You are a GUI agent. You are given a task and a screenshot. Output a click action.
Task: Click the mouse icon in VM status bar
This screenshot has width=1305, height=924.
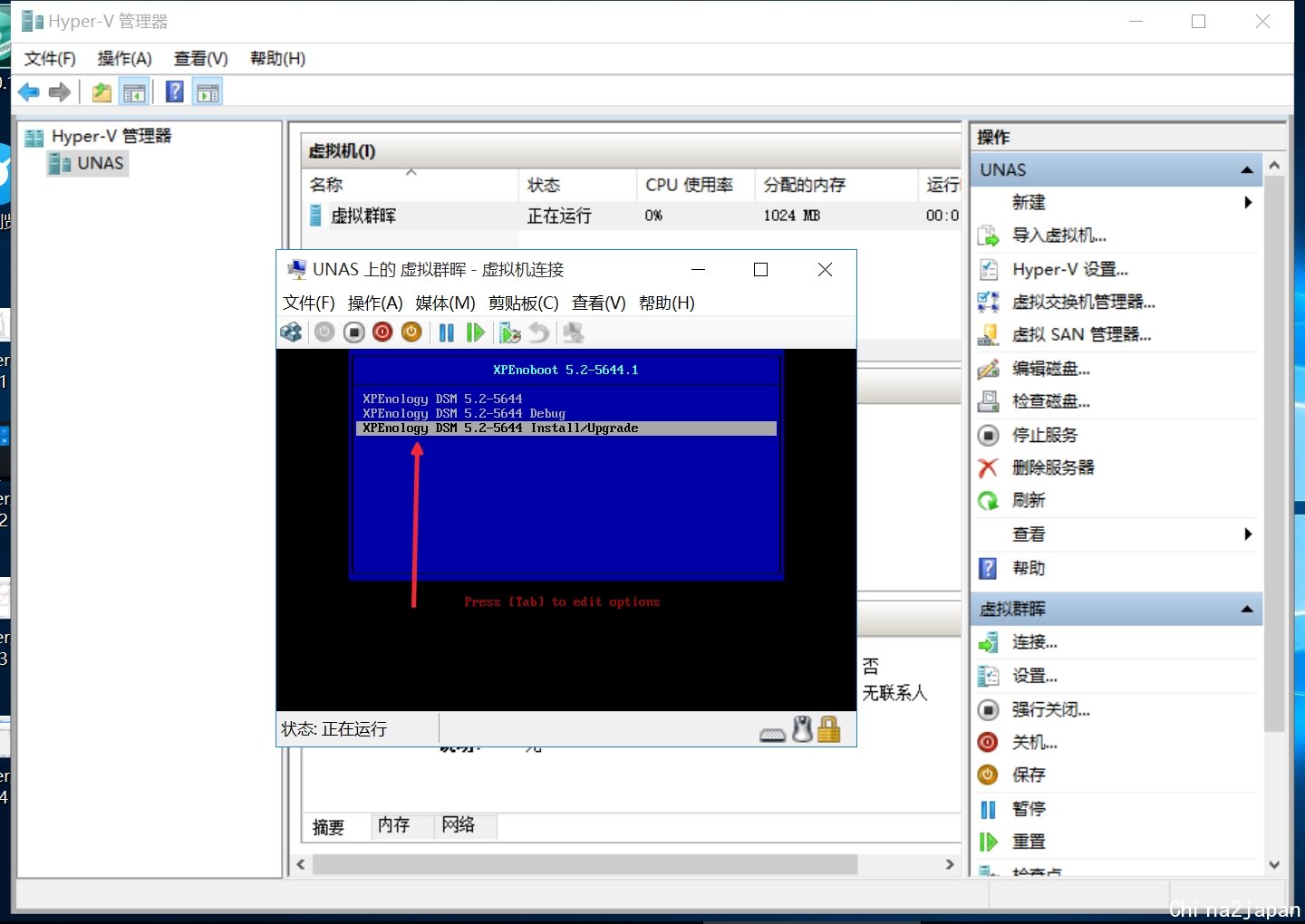802,729
